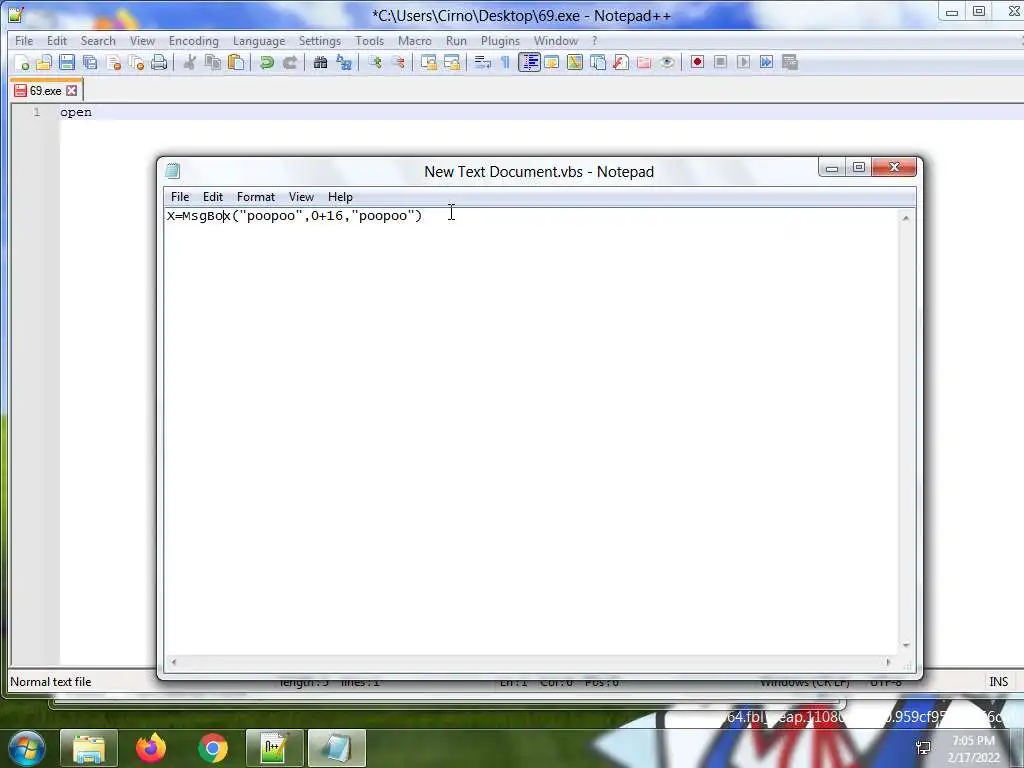Click the Redo toolbar icon
Image resolution: width=1024 pixels, height=768 pixels.
[x=290, y=63]
